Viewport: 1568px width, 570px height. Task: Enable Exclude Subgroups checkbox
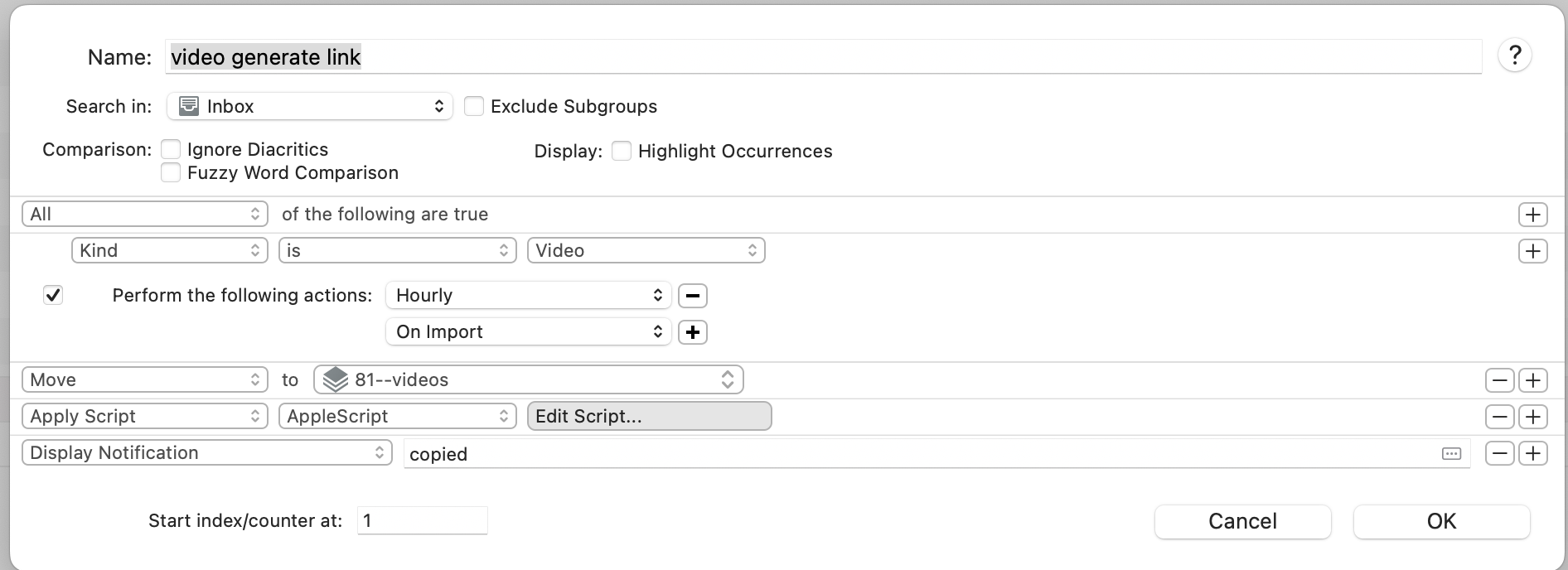(x=474, y=106)
